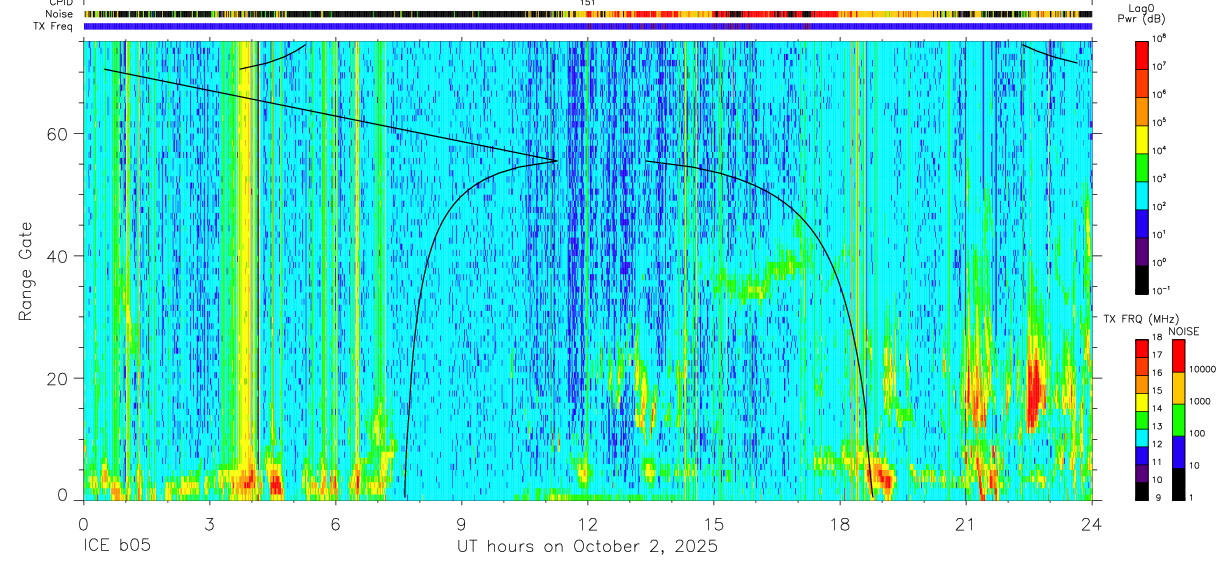The image size is (1228, 567).
Task: Click the '24' tick on UT hours axis
Action: (1092, 523)
